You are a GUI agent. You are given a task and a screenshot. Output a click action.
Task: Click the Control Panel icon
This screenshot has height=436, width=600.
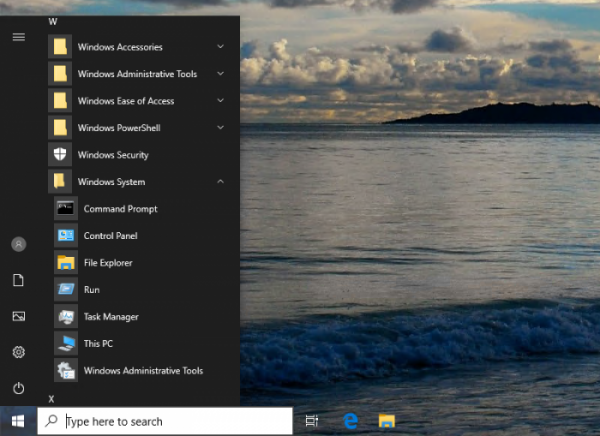[x=66, y=235]
